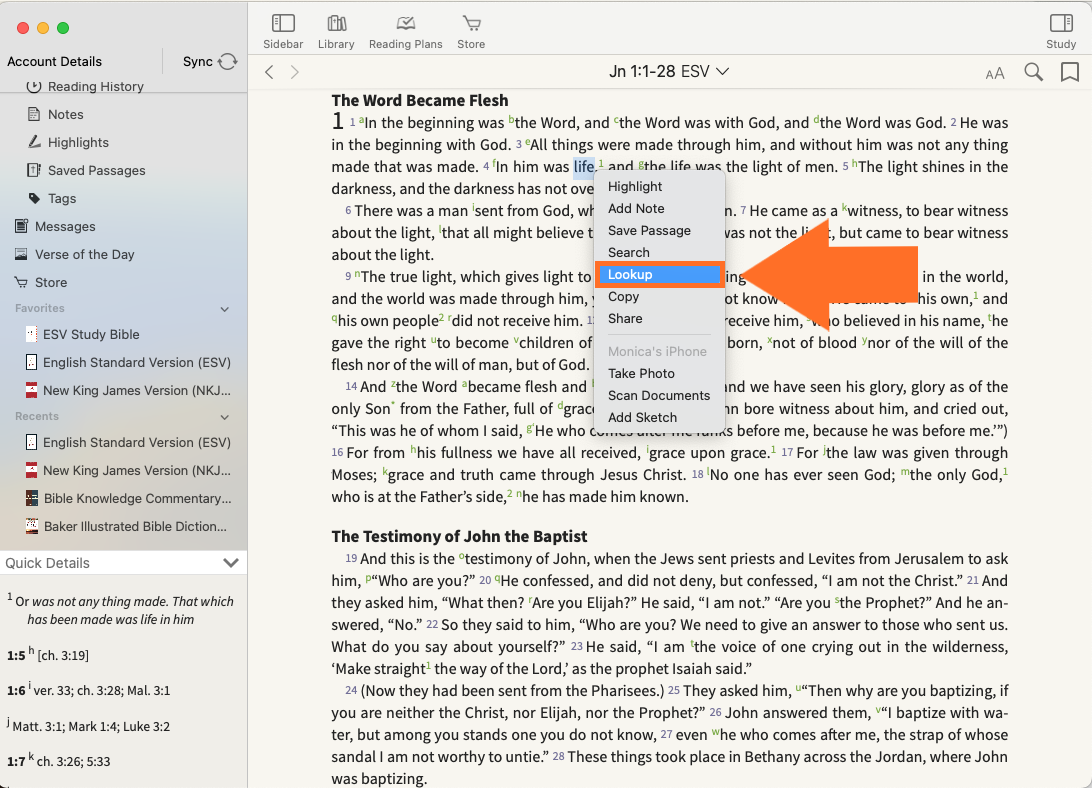Click heading The Word Became Flesh
The height and width of the screenshot is (788, 1092).
(420, 100)
